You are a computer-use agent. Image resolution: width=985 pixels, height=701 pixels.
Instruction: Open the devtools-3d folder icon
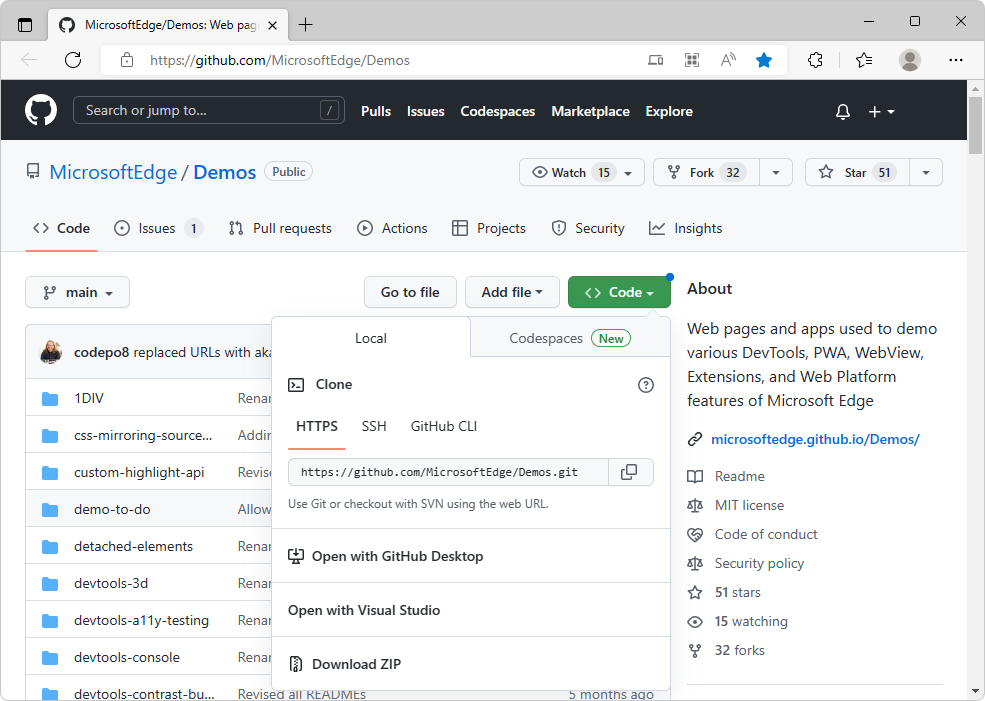50,582
